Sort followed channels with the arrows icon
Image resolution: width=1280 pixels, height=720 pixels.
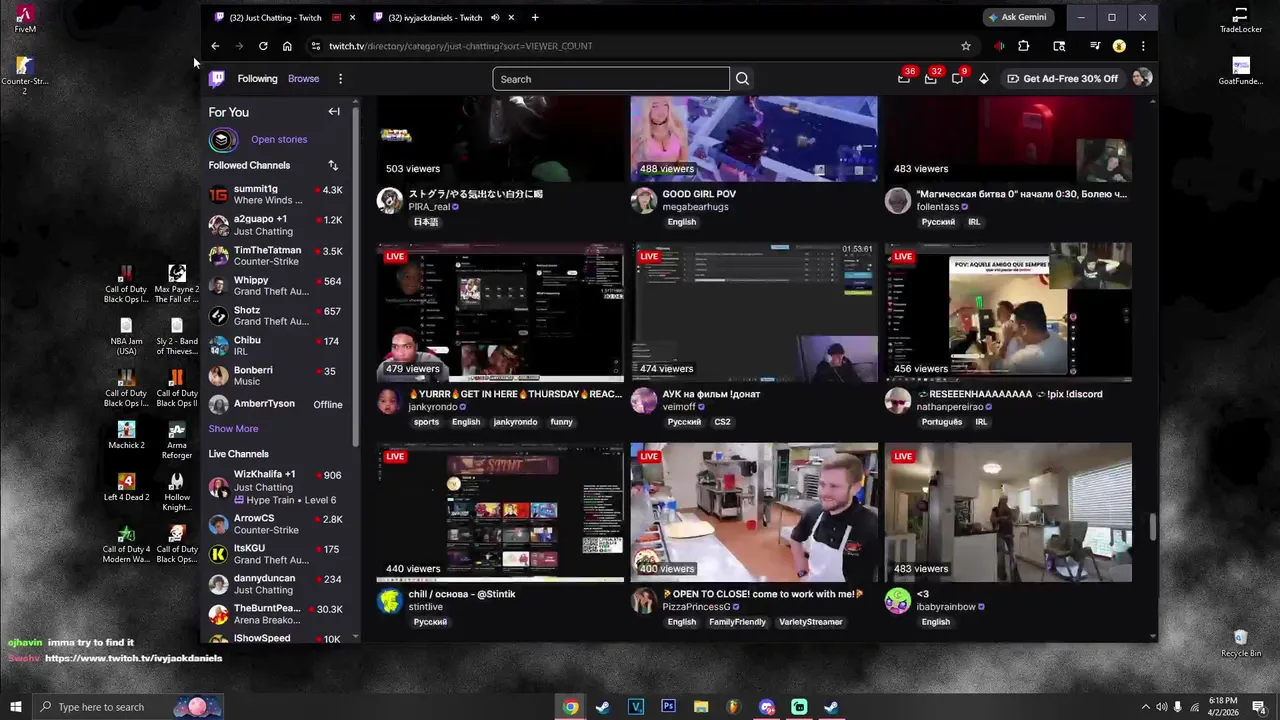333,165
